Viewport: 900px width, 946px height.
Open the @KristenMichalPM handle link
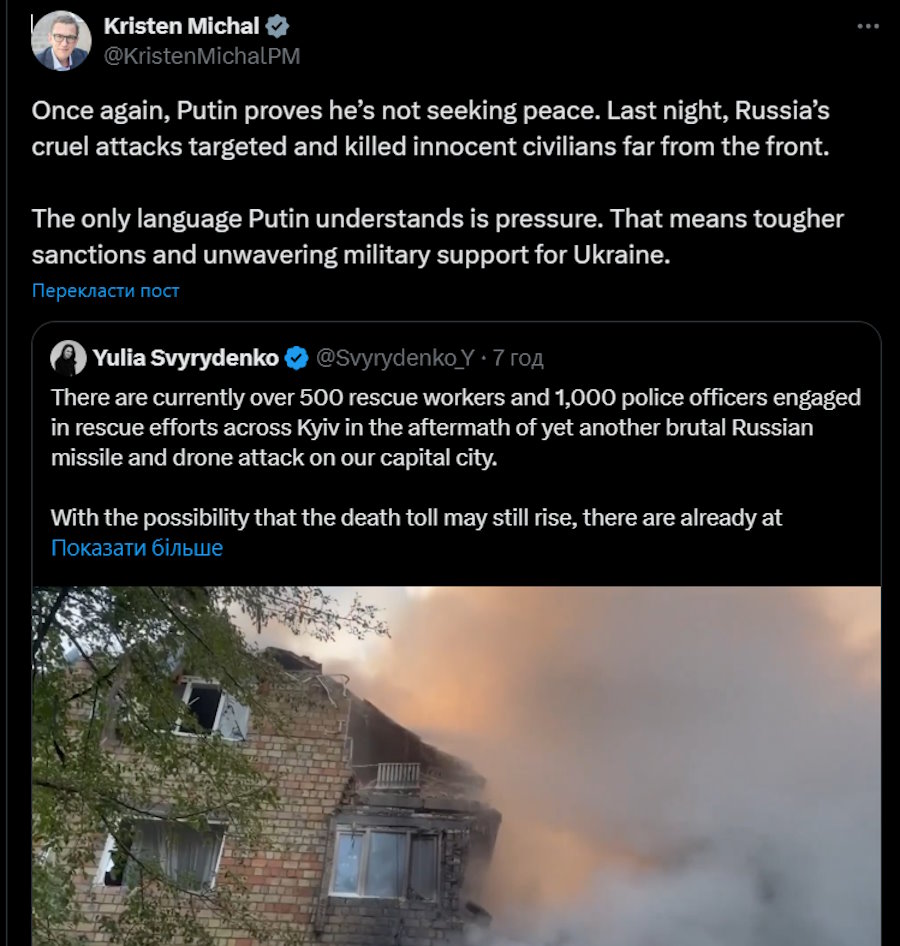point(201,56)
